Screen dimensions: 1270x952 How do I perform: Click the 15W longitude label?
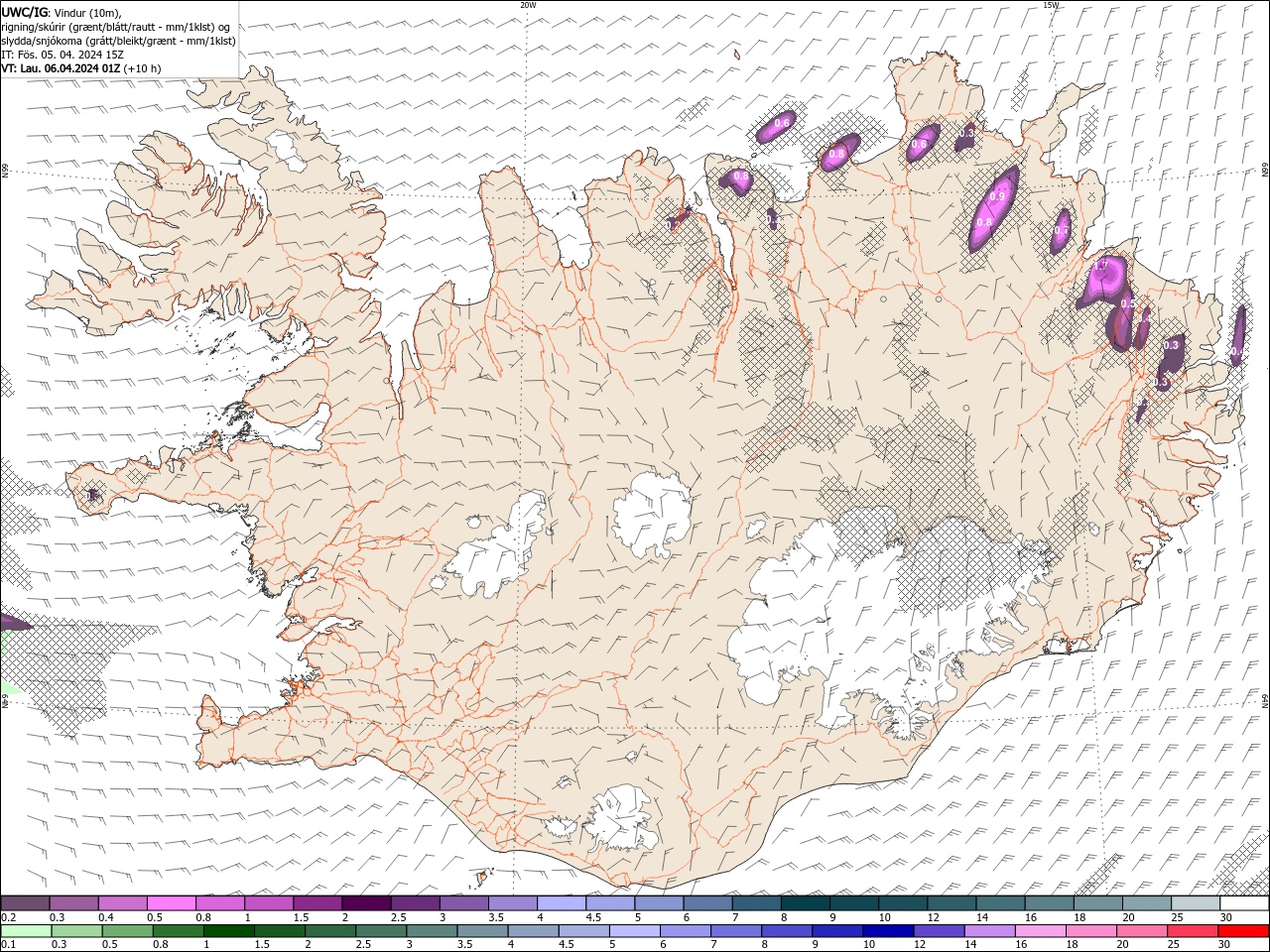click(1051, 5)
